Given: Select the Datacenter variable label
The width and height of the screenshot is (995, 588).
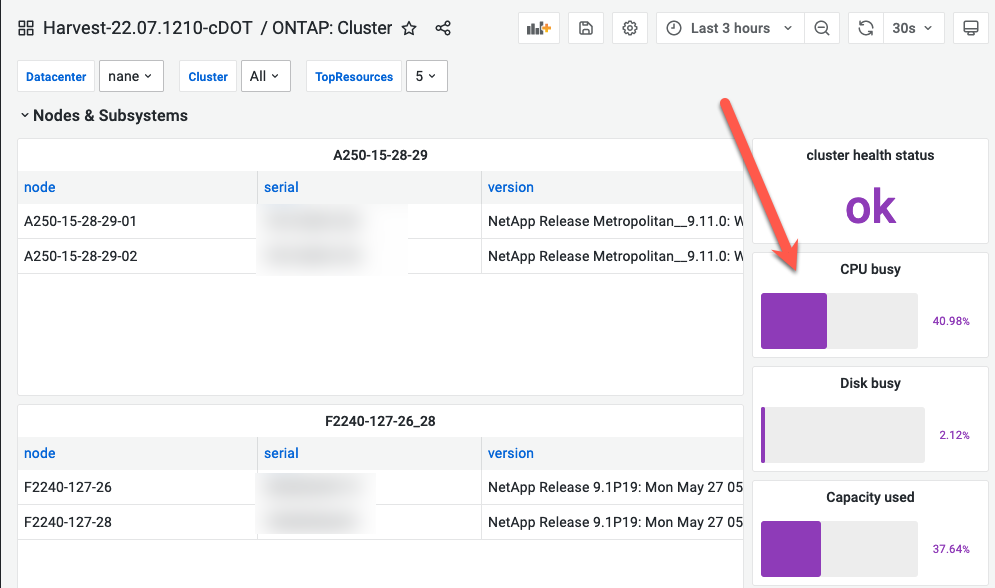Looking at the screenshot, I should [x=55, y=76].
